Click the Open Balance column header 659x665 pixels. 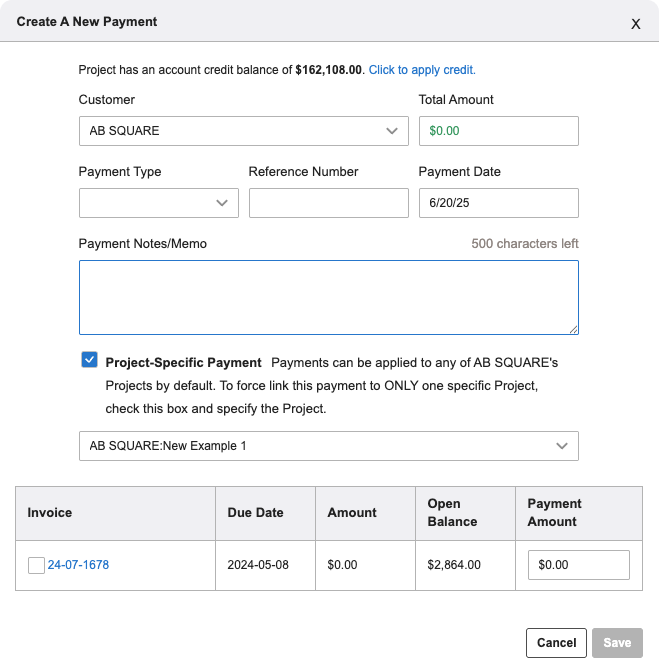click(x=465, y=513)
